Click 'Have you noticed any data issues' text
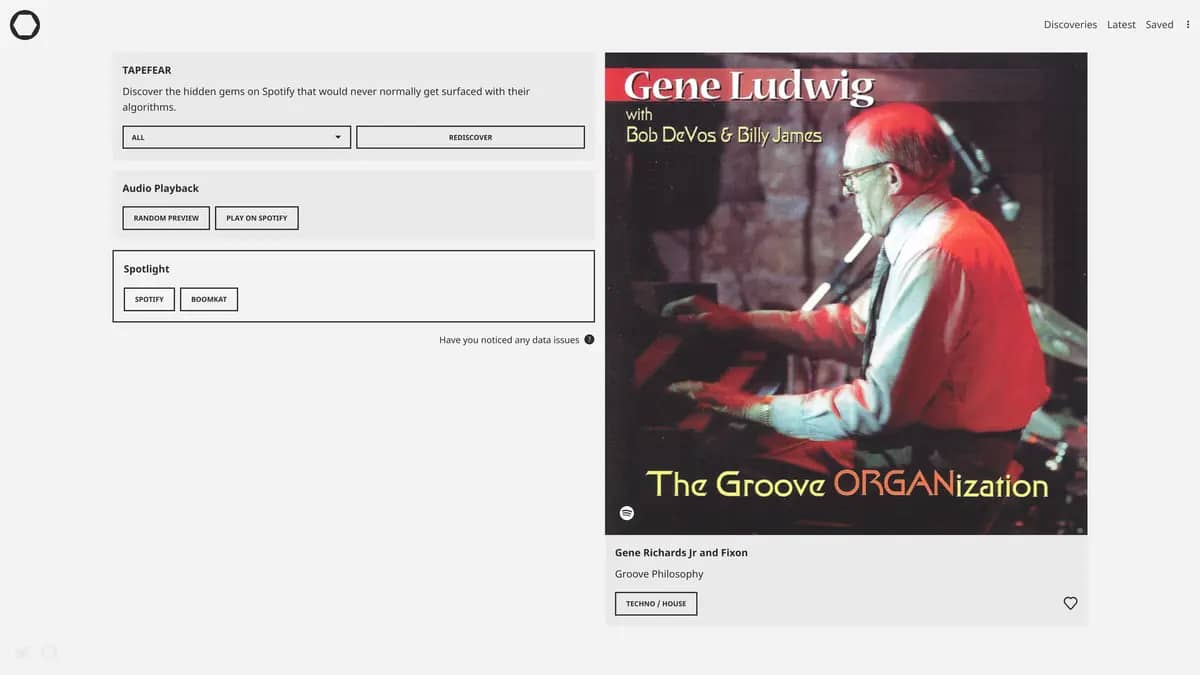Screen dimensions: 1200x675 (x=509, y=340)
